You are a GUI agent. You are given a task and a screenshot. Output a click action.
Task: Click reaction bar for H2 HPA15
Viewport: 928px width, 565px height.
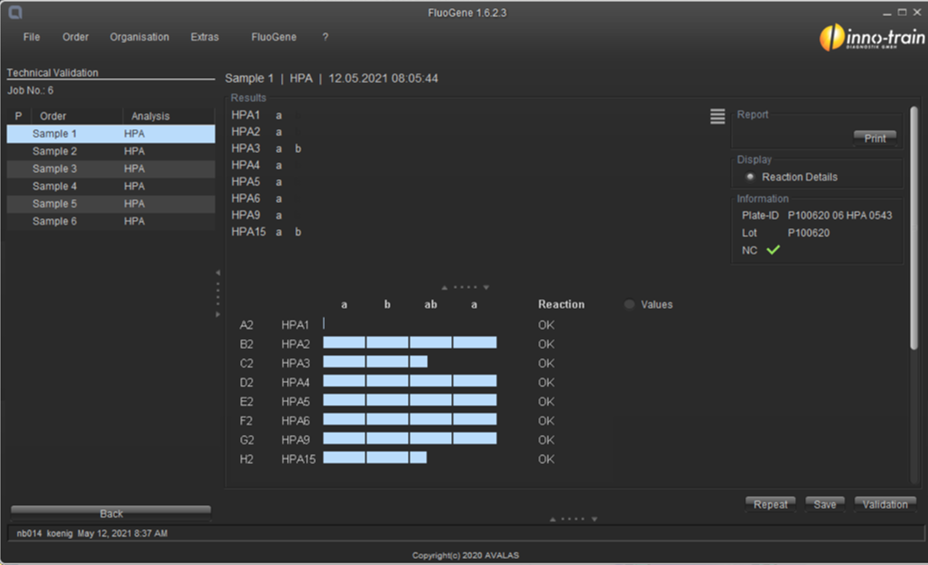(x=375, y=457)
